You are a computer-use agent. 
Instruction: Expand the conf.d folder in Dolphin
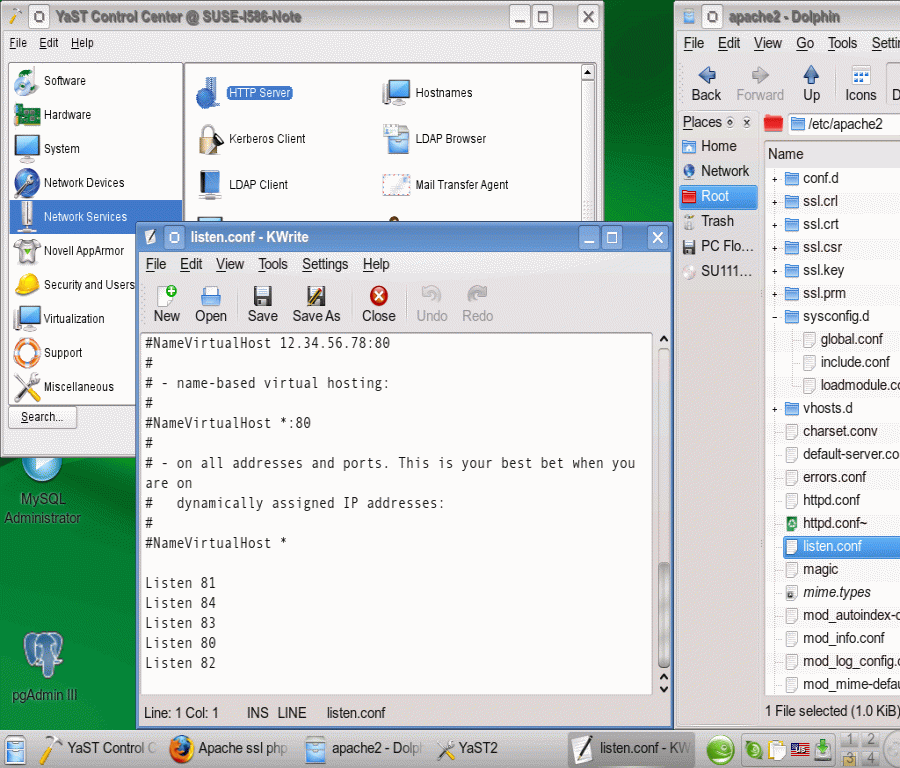(774, 179)
